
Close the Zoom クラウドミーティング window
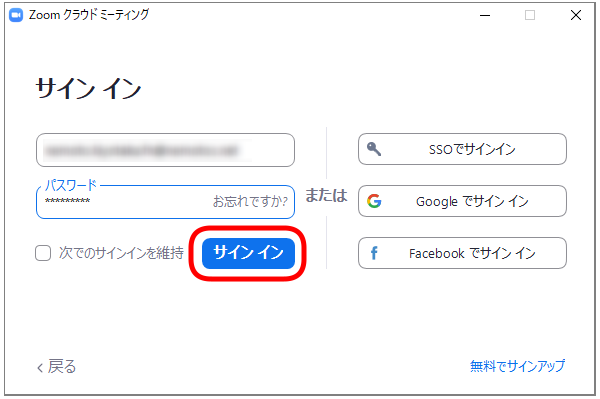point(576,15)
